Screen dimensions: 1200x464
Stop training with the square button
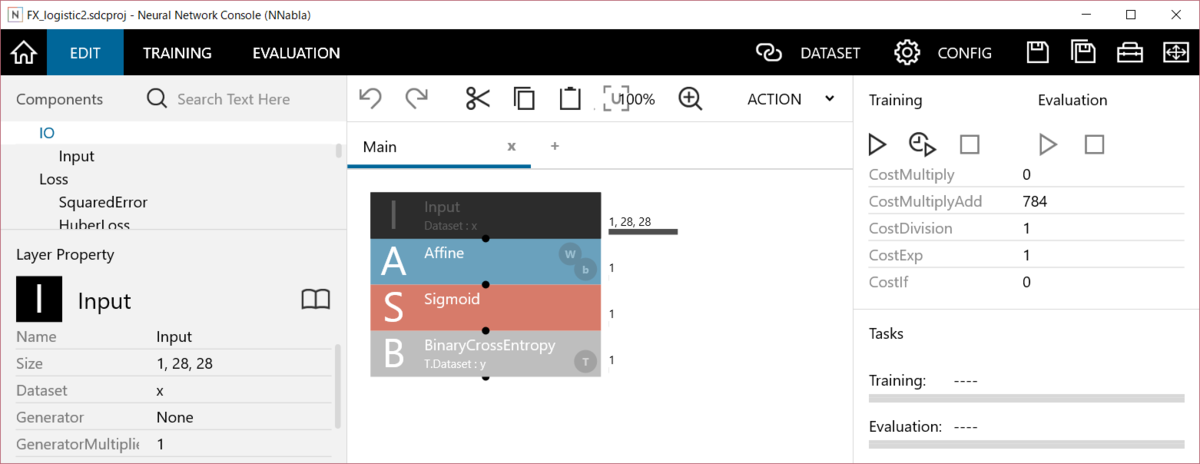point(969,145)
